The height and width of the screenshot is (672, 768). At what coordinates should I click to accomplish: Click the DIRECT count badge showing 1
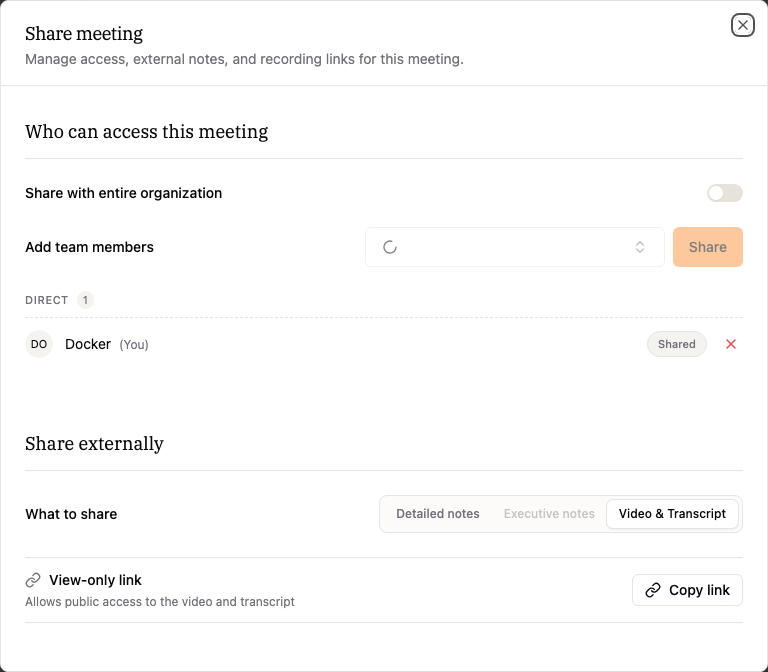click(x=85, y=300)
